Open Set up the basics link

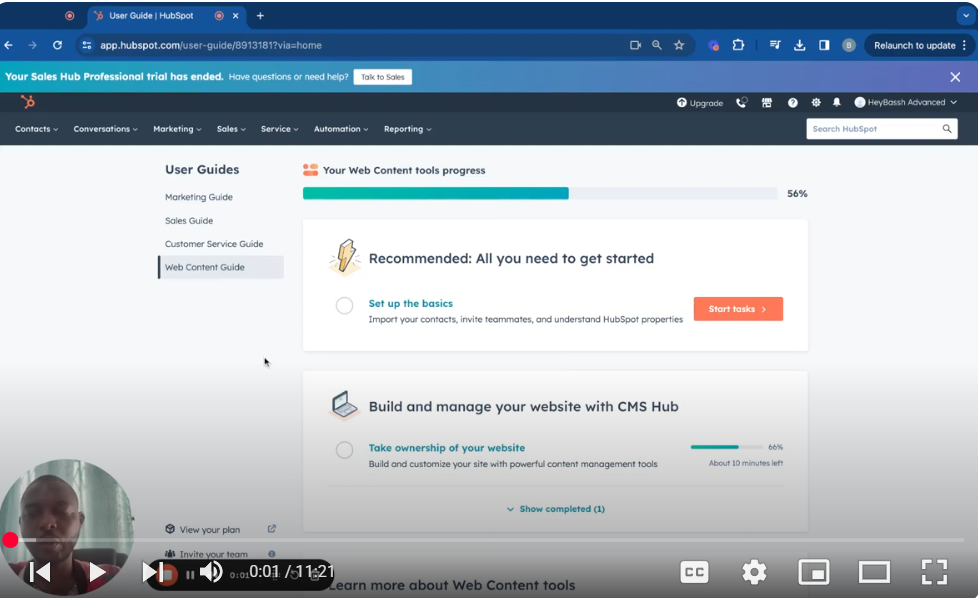410,304
